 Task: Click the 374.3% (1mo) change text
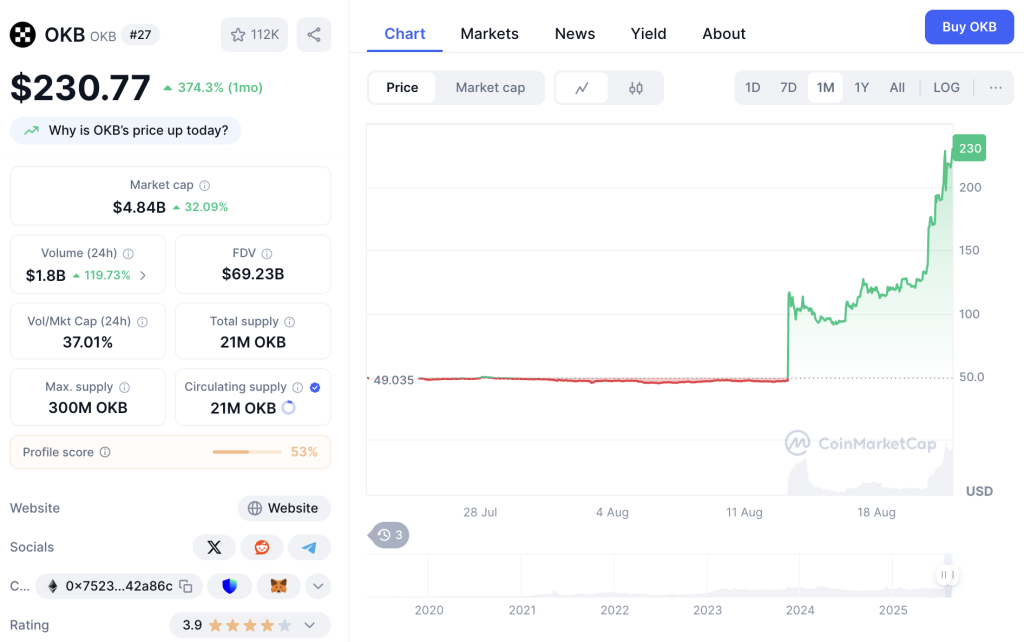click(x=220, y=88)
